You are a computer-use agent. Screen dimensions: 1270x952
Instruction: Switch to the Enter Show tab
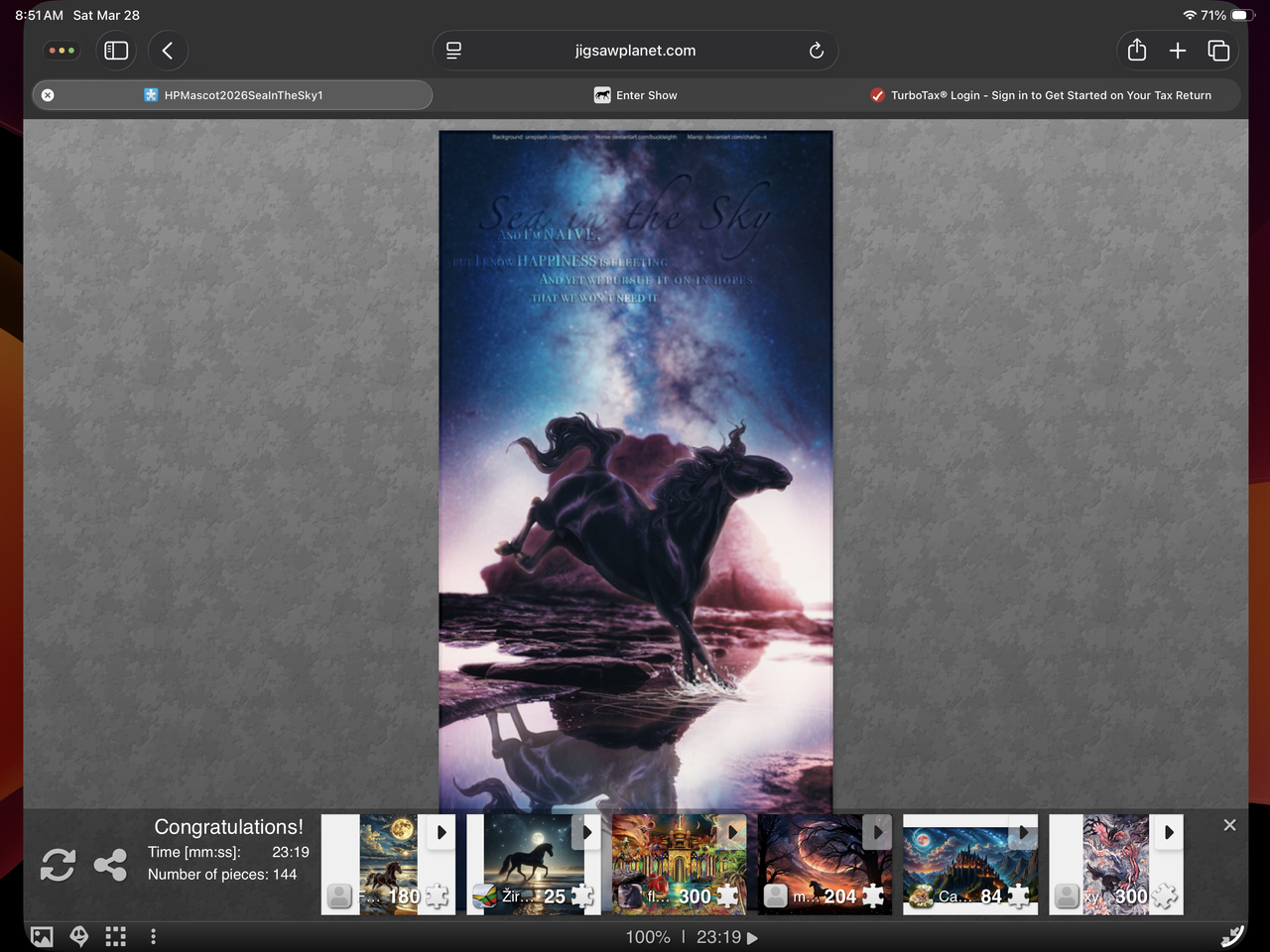click(636, 95)
